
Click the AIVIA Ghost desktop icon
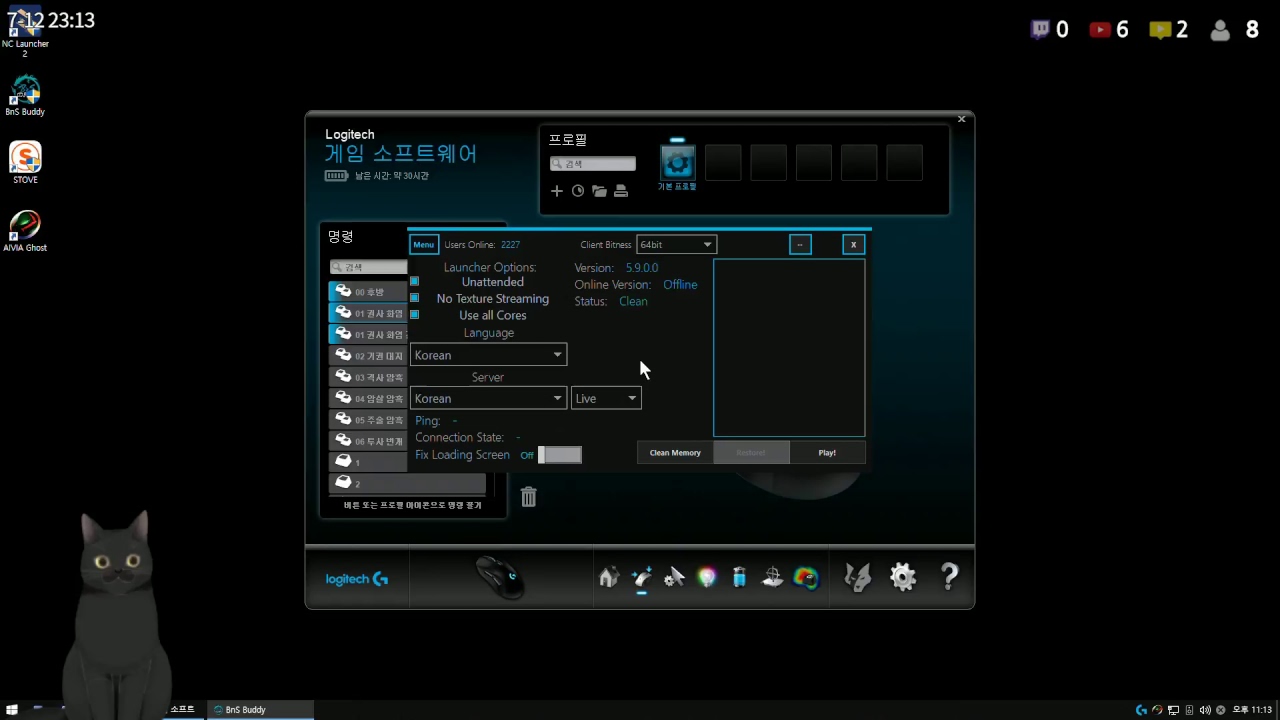[x=25, y=231]
